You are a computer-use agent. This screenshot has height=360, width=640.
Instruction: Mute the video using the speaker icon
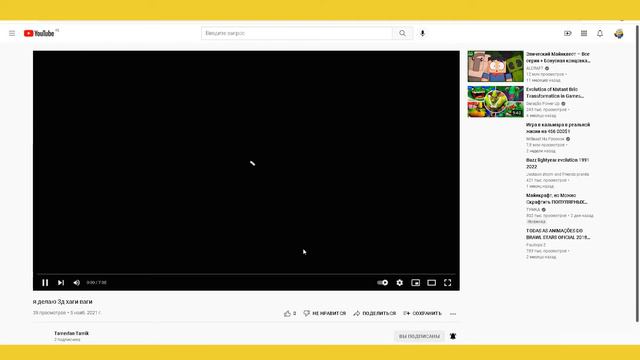pyautogui.click(x=76, y=282)
